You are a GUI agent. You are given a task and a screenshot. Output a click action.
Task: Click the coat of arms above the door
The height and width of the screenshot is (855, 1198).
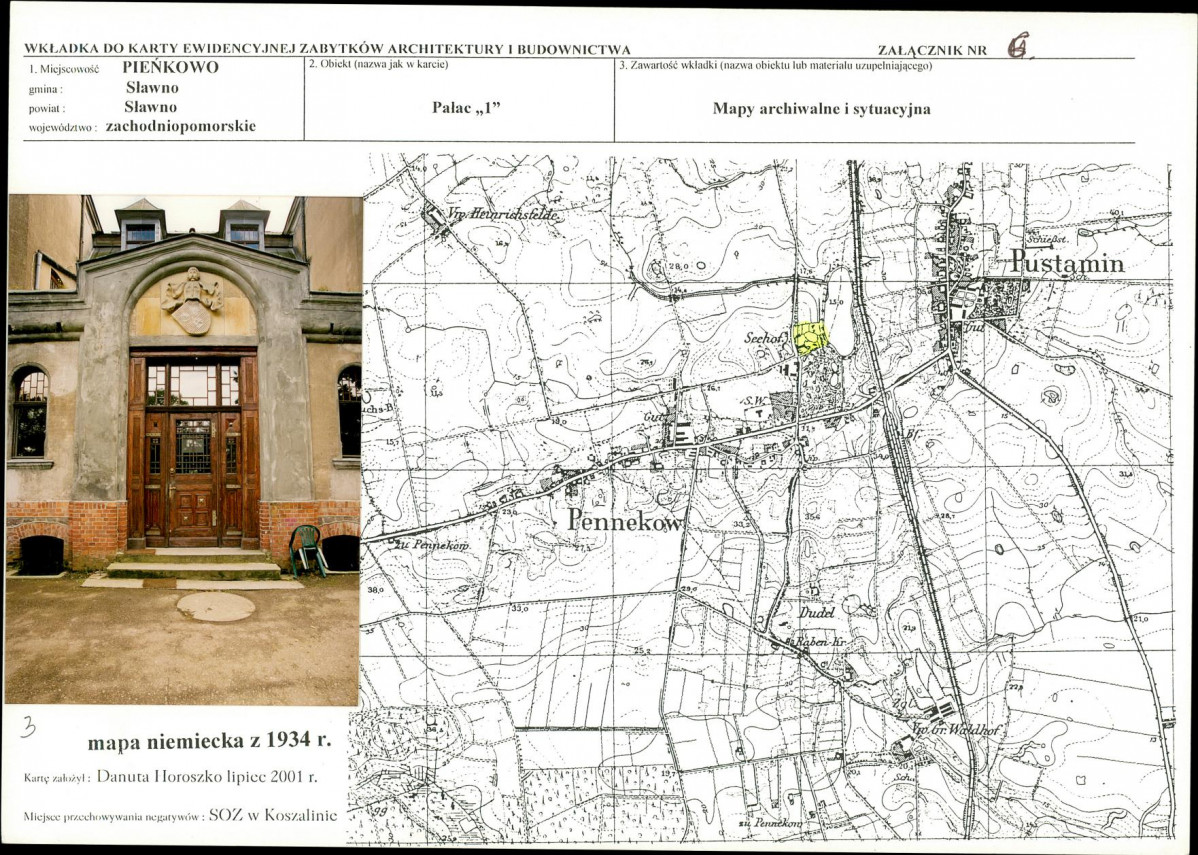tap(191, 300)
